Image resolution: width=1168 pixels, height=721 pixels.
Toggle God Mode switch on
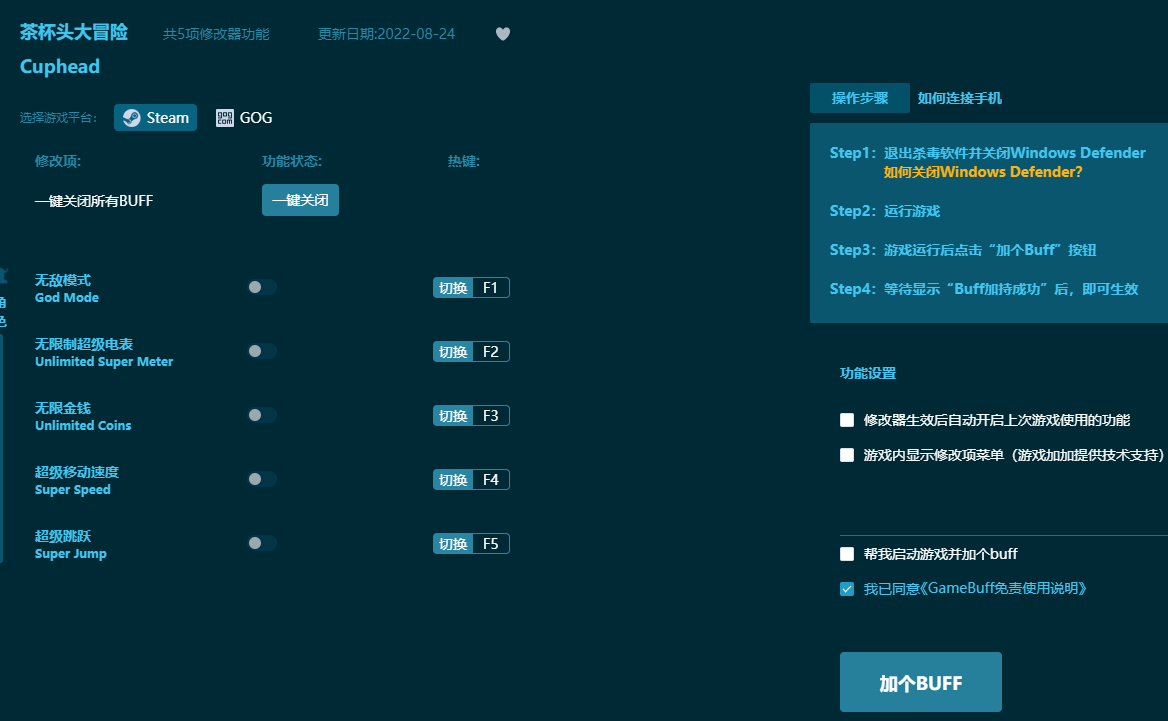pyautogui.click(x=262, y=288)
